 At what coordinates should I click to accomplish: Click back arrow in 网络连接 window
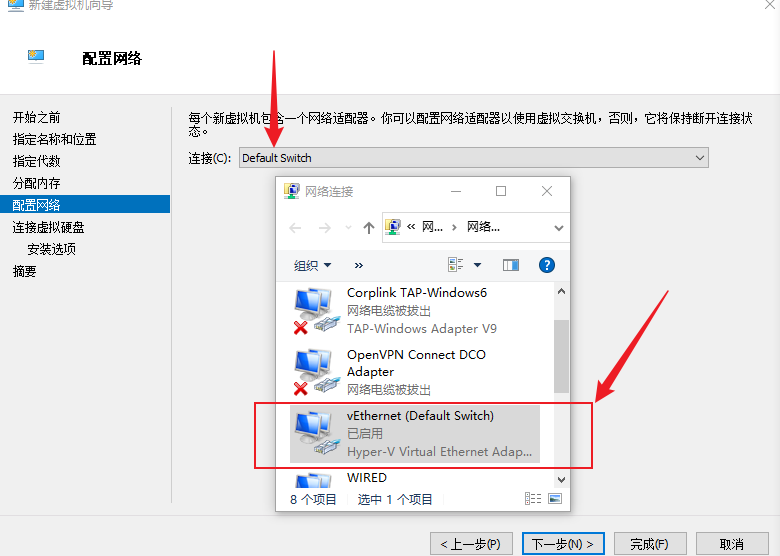pos(295,228)
